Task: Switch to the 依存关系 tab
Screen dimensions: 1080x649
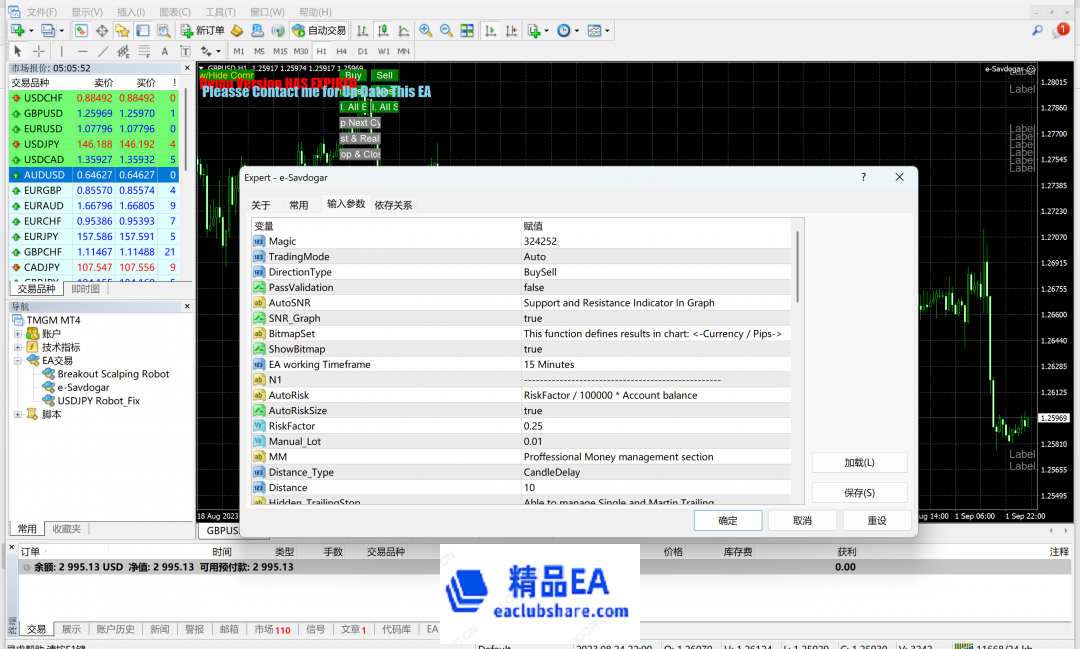Action: [x=393, y=205]
